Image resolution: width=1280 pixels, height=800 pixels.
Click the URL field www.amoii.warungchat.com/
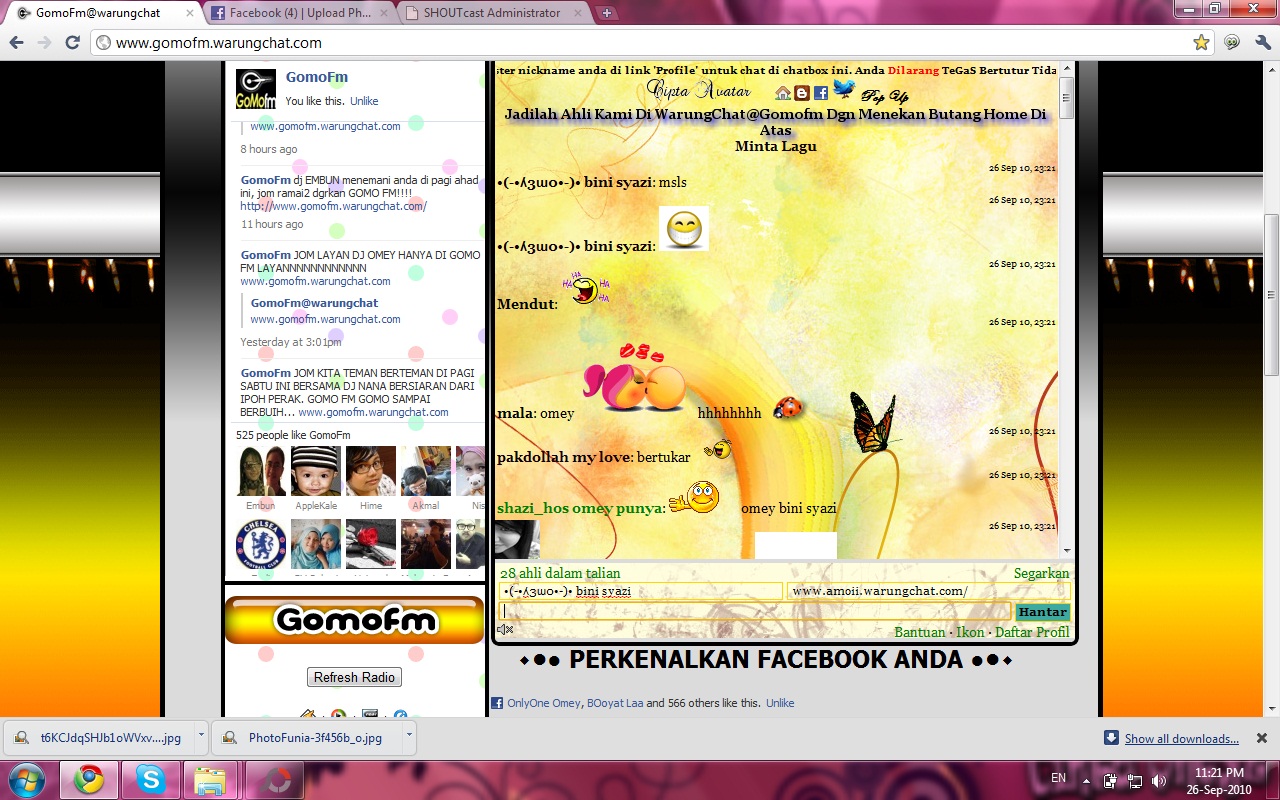928,591
